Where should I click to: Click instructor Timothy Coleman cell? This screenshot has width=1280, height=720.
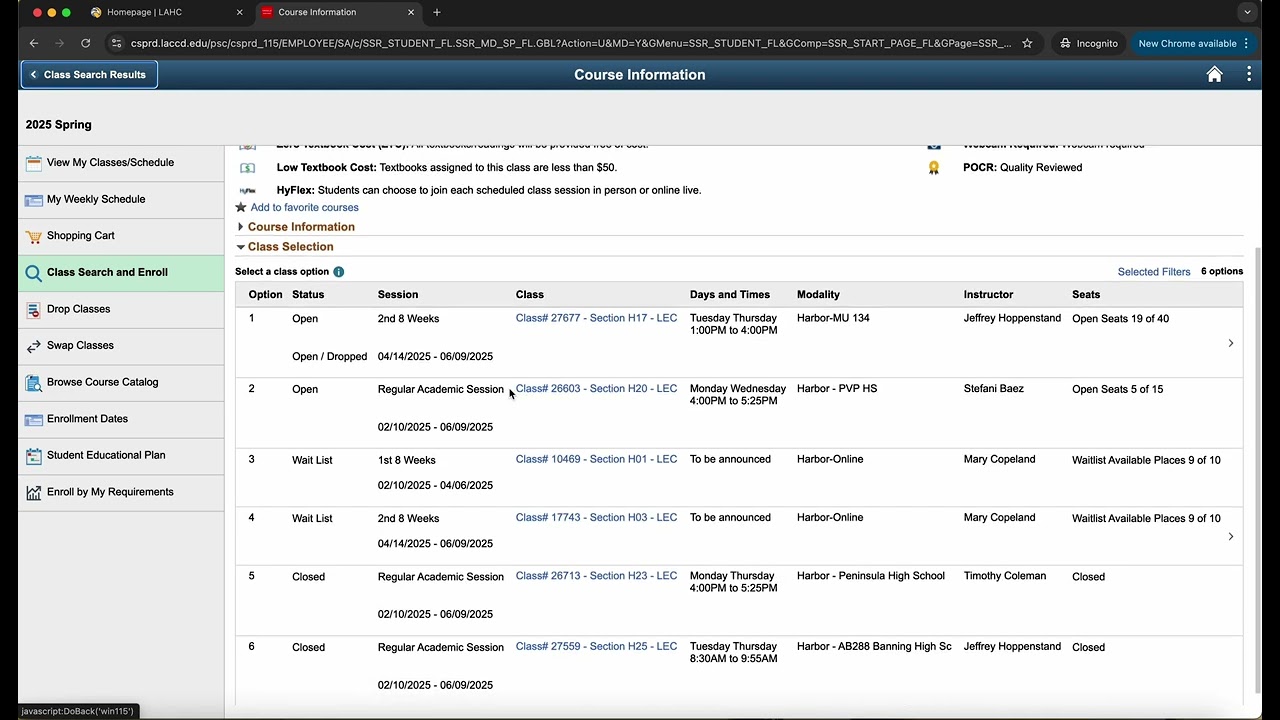coord(1005,575)
